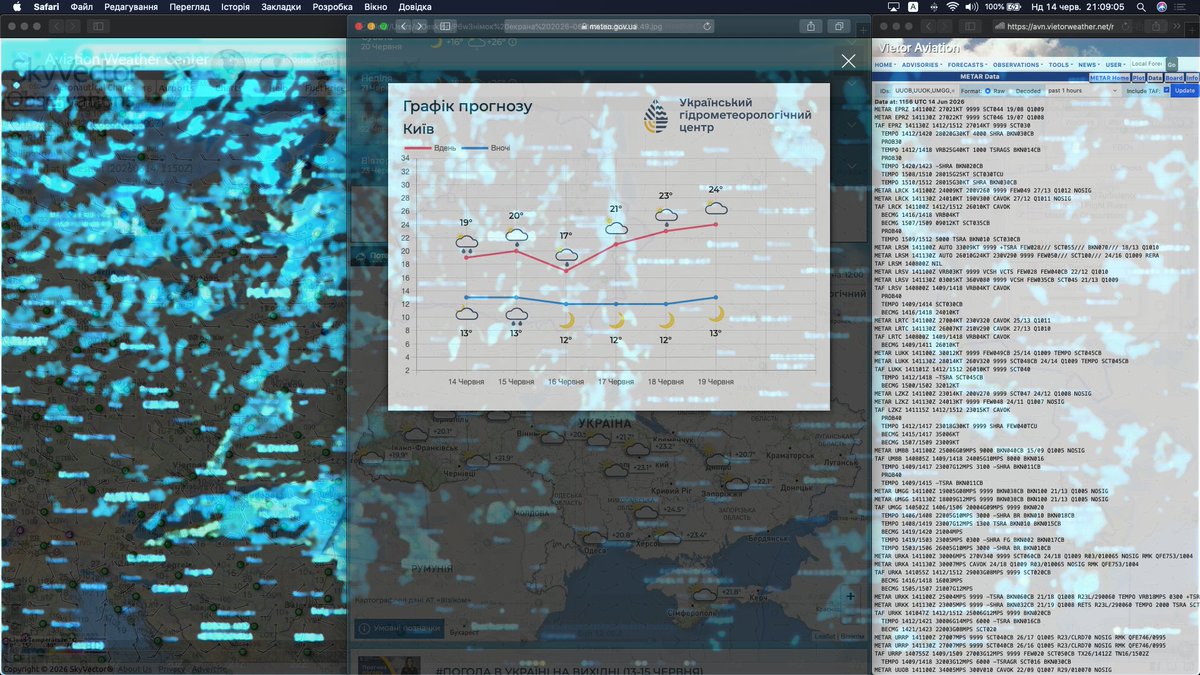Open the Історія menu
This screenshot has width=1200, height=675.
235,6
